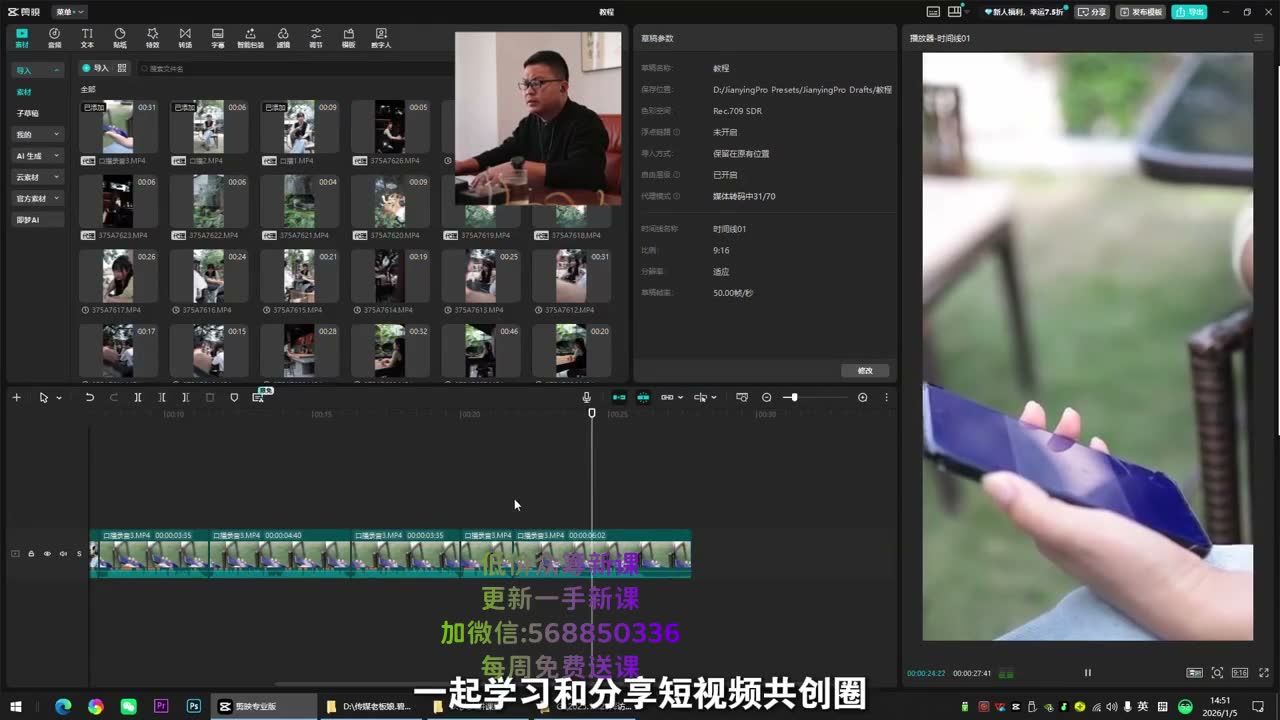Click the 导出 export button
Screen dimensions: 1280x720
click(1190, 12)
